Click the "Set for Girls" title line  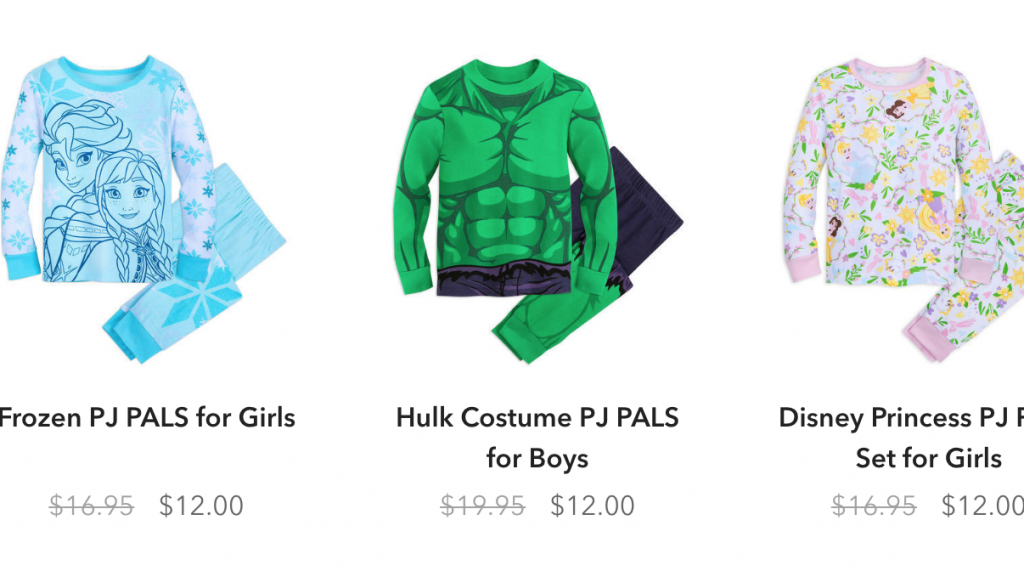pos(928,459)
